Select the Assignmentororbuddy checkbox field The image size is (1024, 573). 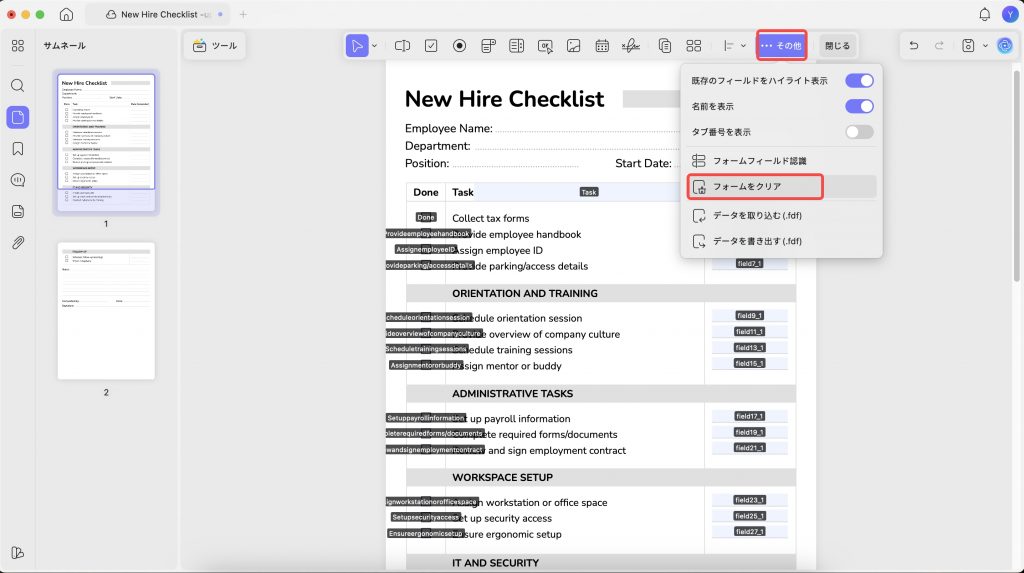coord(426,365)
